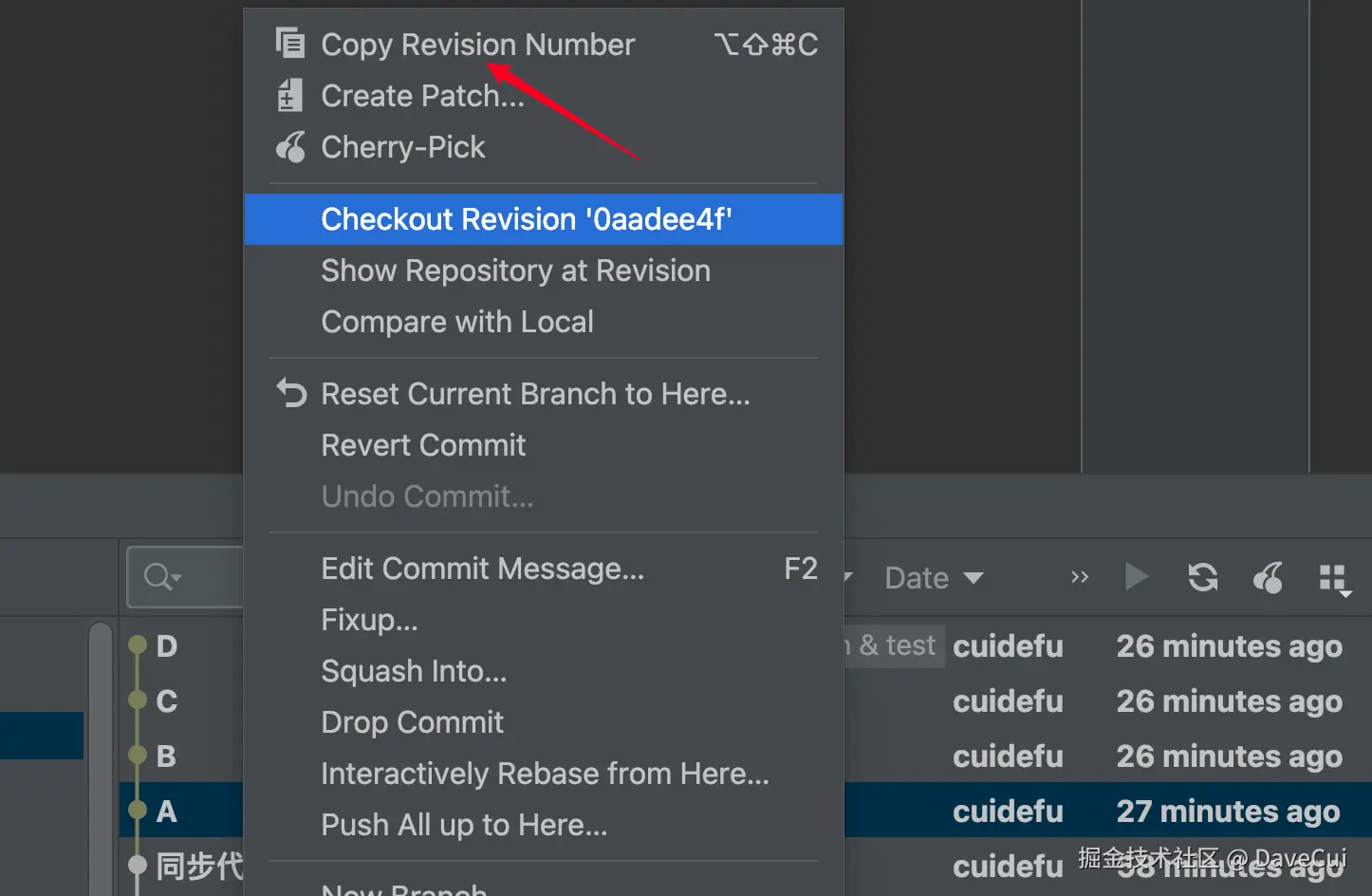This screenshot has width=1372, height=896.
Task: Select Checkout Revision '0aadee4f'
Action: pos(526,219)
